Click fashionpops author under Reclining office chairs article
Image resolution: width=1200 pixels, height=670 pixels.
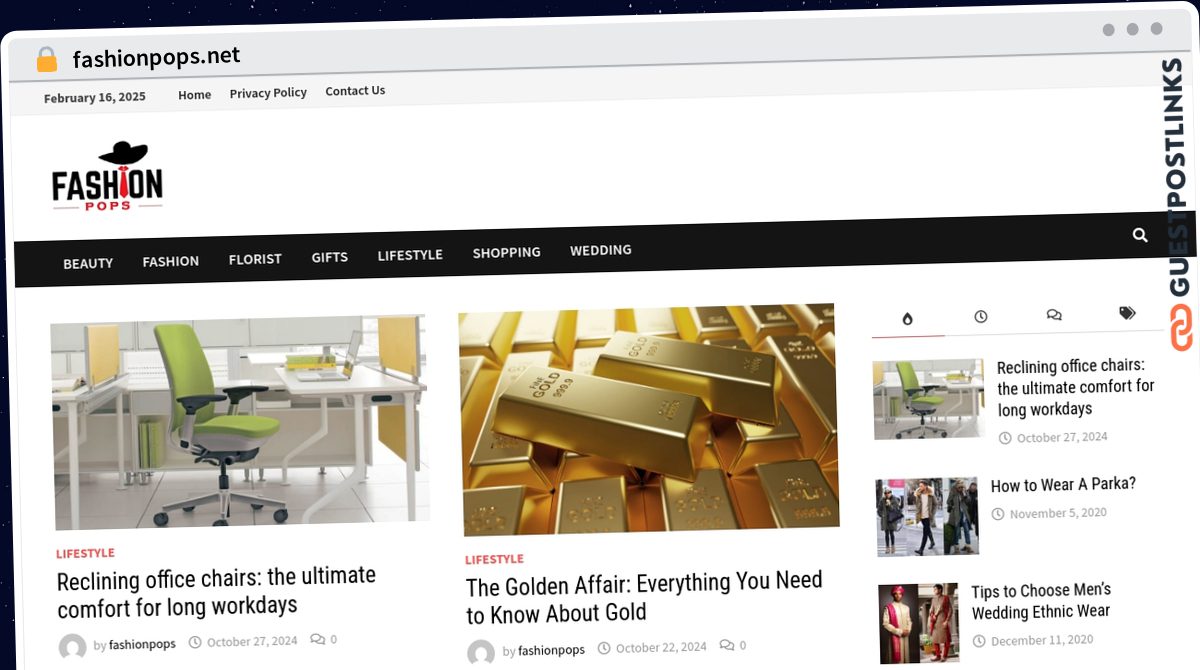tap(142, 645)
